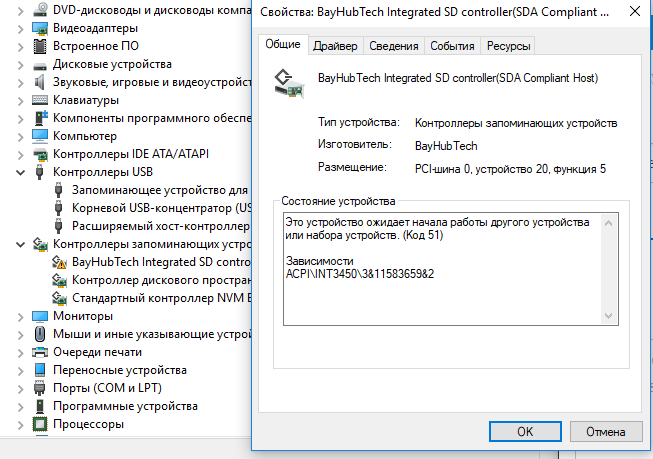
Task: Select the Processors (Процессоры) category icon
Action: point(40,424)
